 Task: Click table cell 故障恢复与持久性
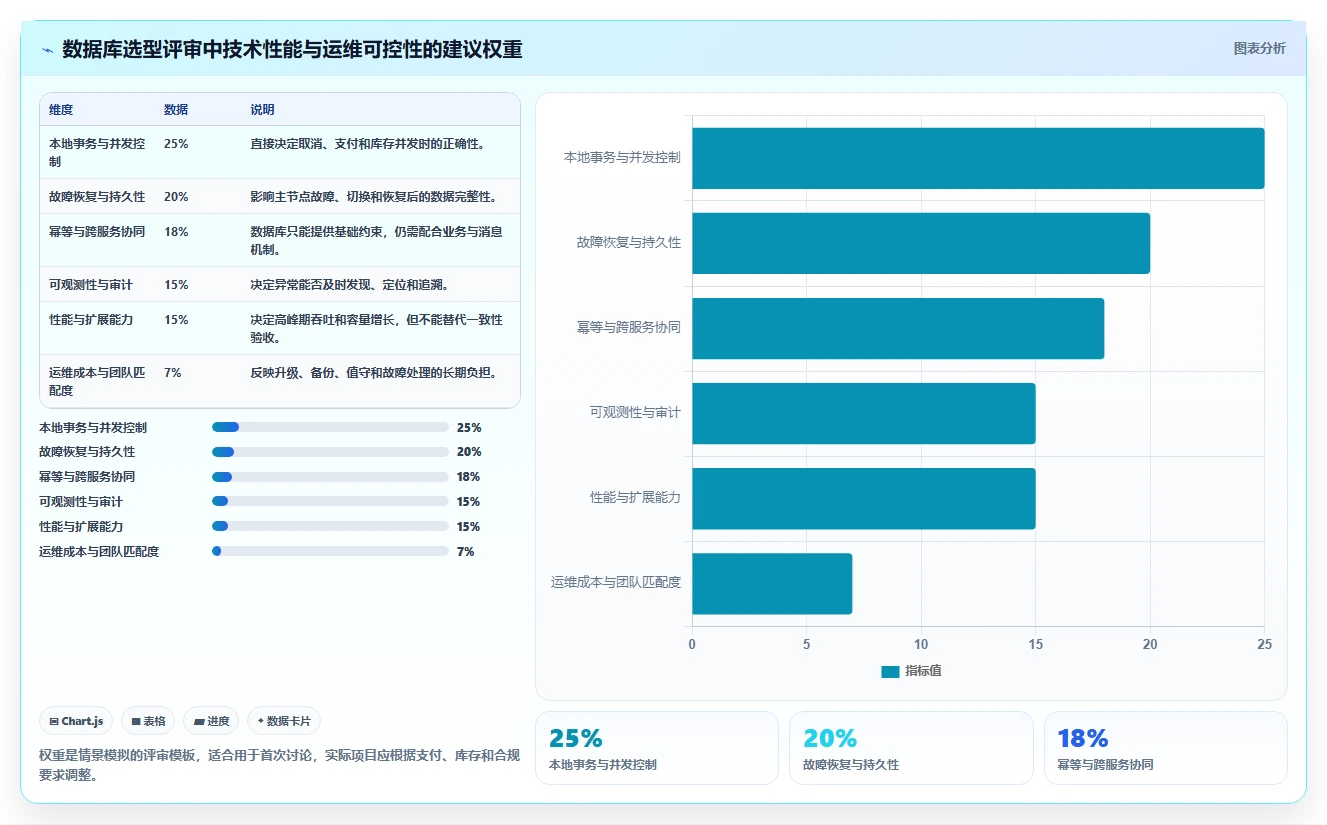[x=97, y=197]
